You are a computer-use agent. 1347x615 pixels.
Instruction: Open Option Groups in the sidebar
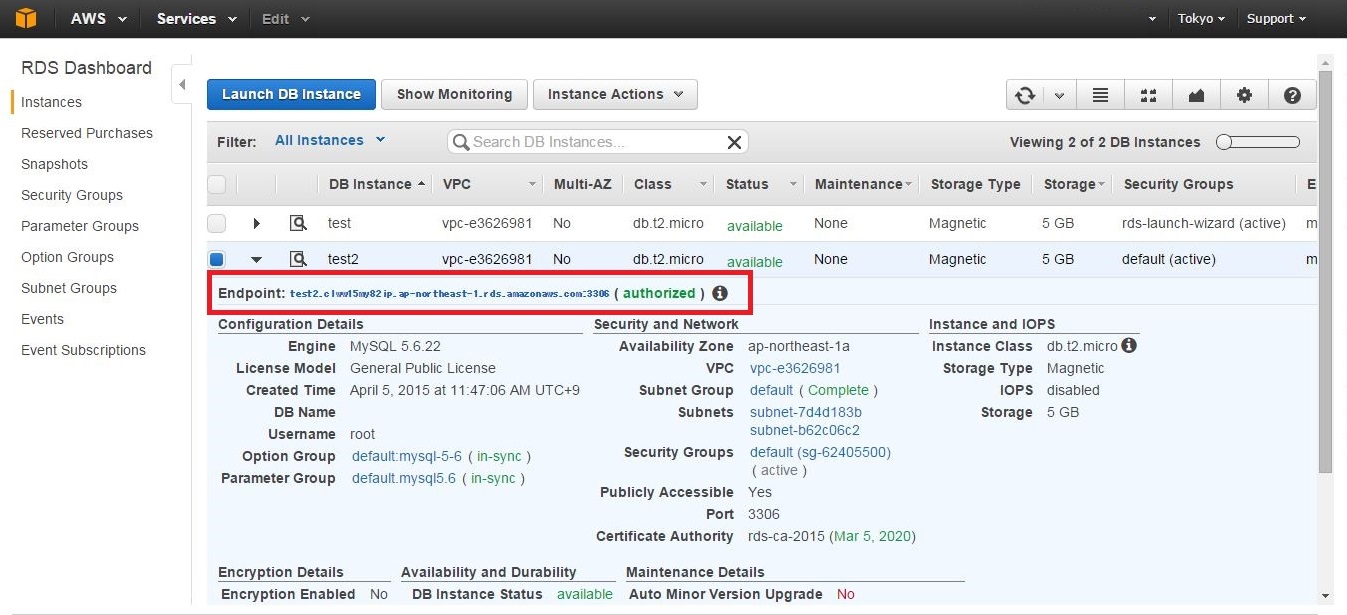click(68, 257)
